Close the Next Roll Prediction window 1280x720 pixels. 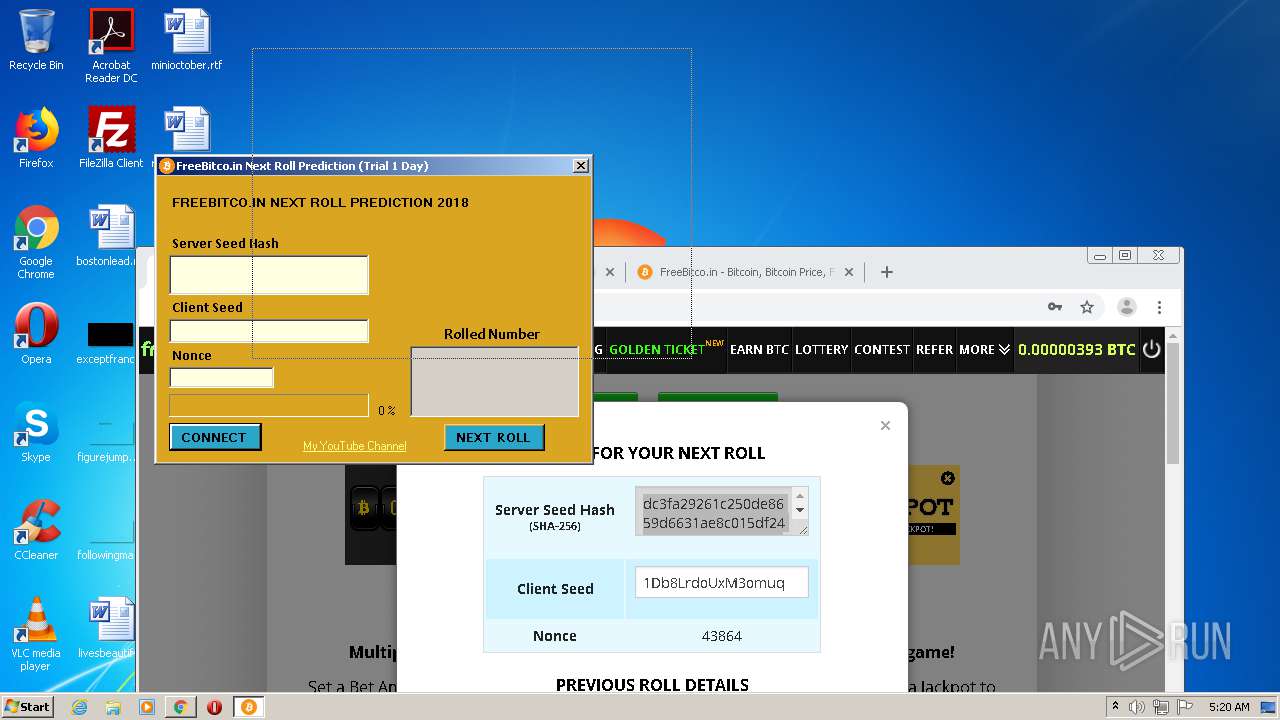(580, 166)
